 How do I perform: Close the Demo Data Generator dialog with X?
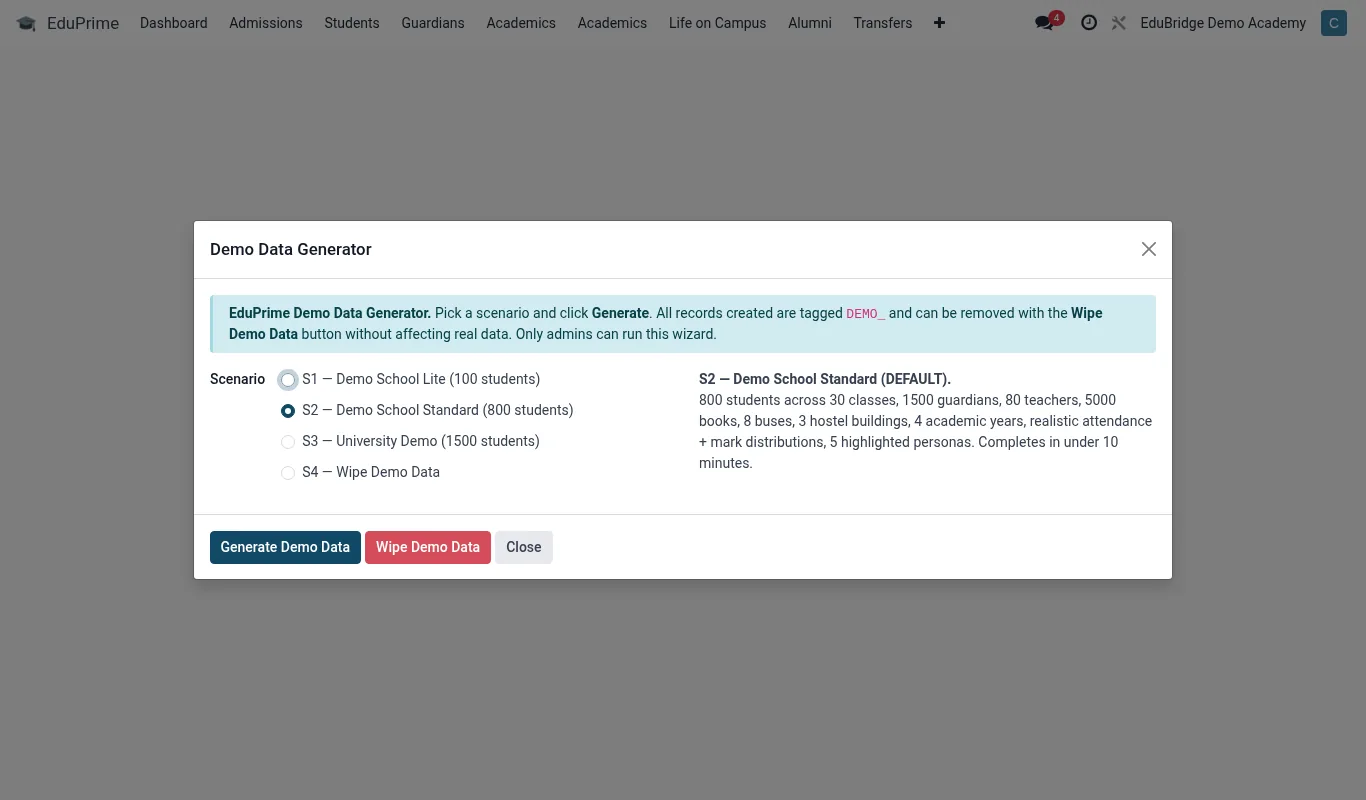(x=1149, y=249)
